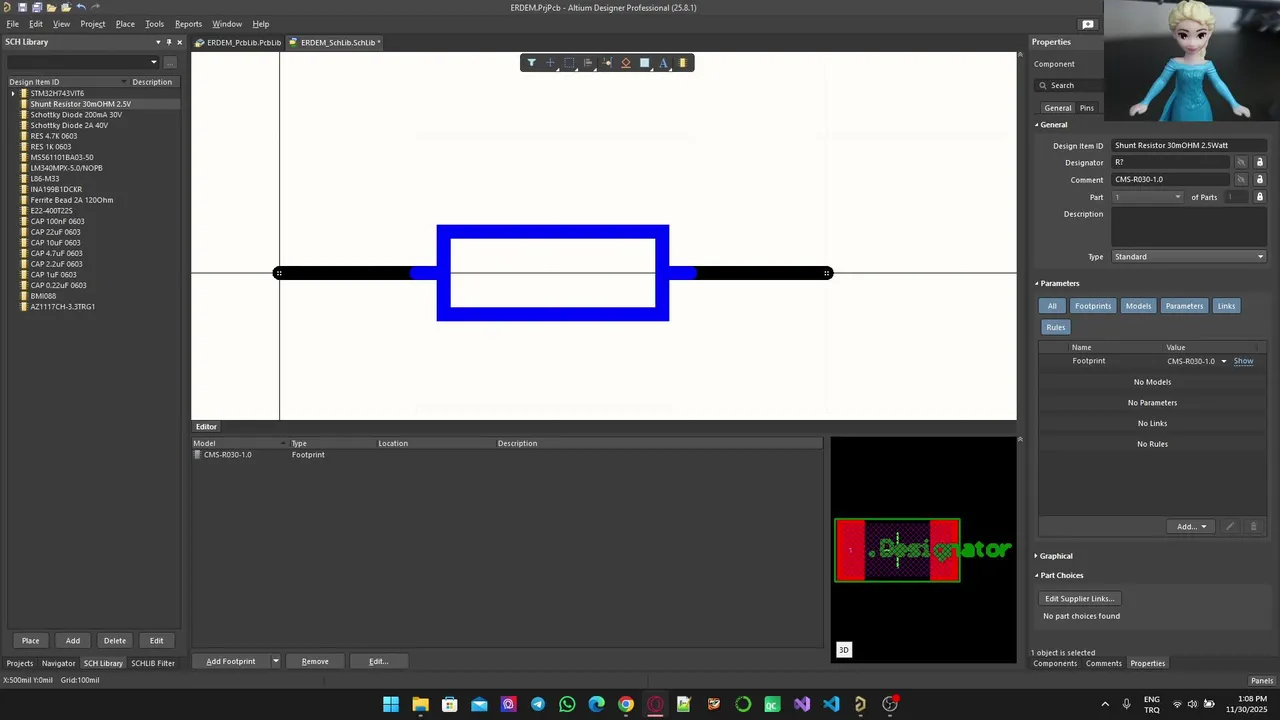Open the footprint CMS-R030-1.0 dropdown arrow

(x=1223, y=361)
